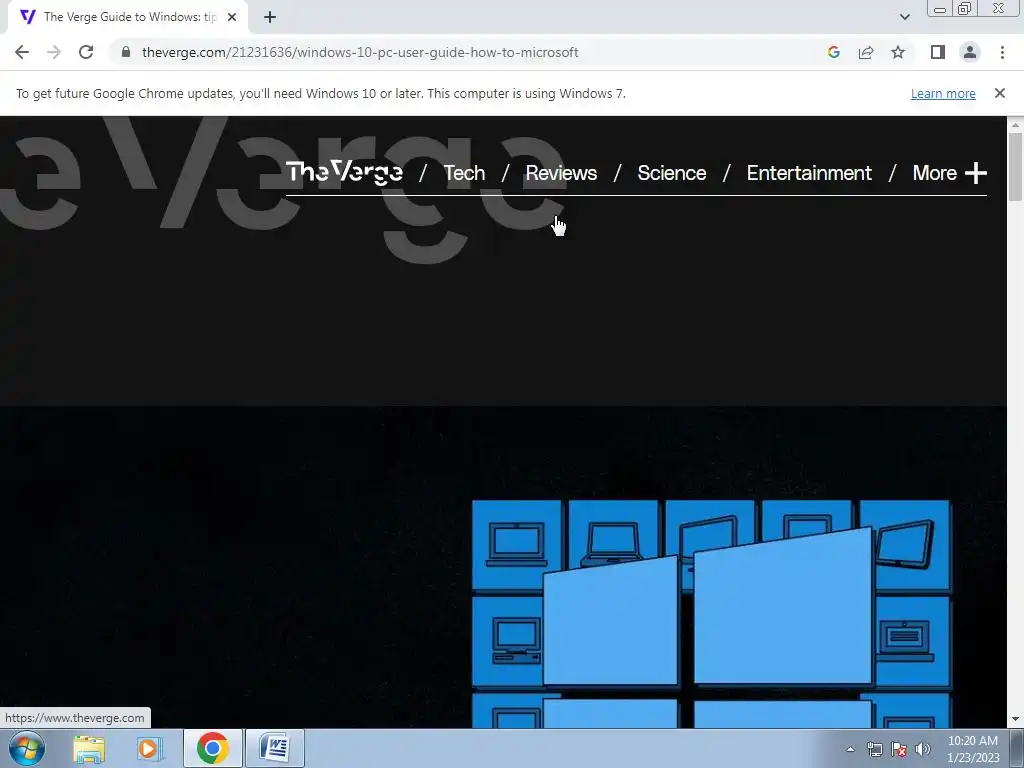Click the scrollbar down arrow
Viewport: 1024px width, 768px height.
(1015, 720)
